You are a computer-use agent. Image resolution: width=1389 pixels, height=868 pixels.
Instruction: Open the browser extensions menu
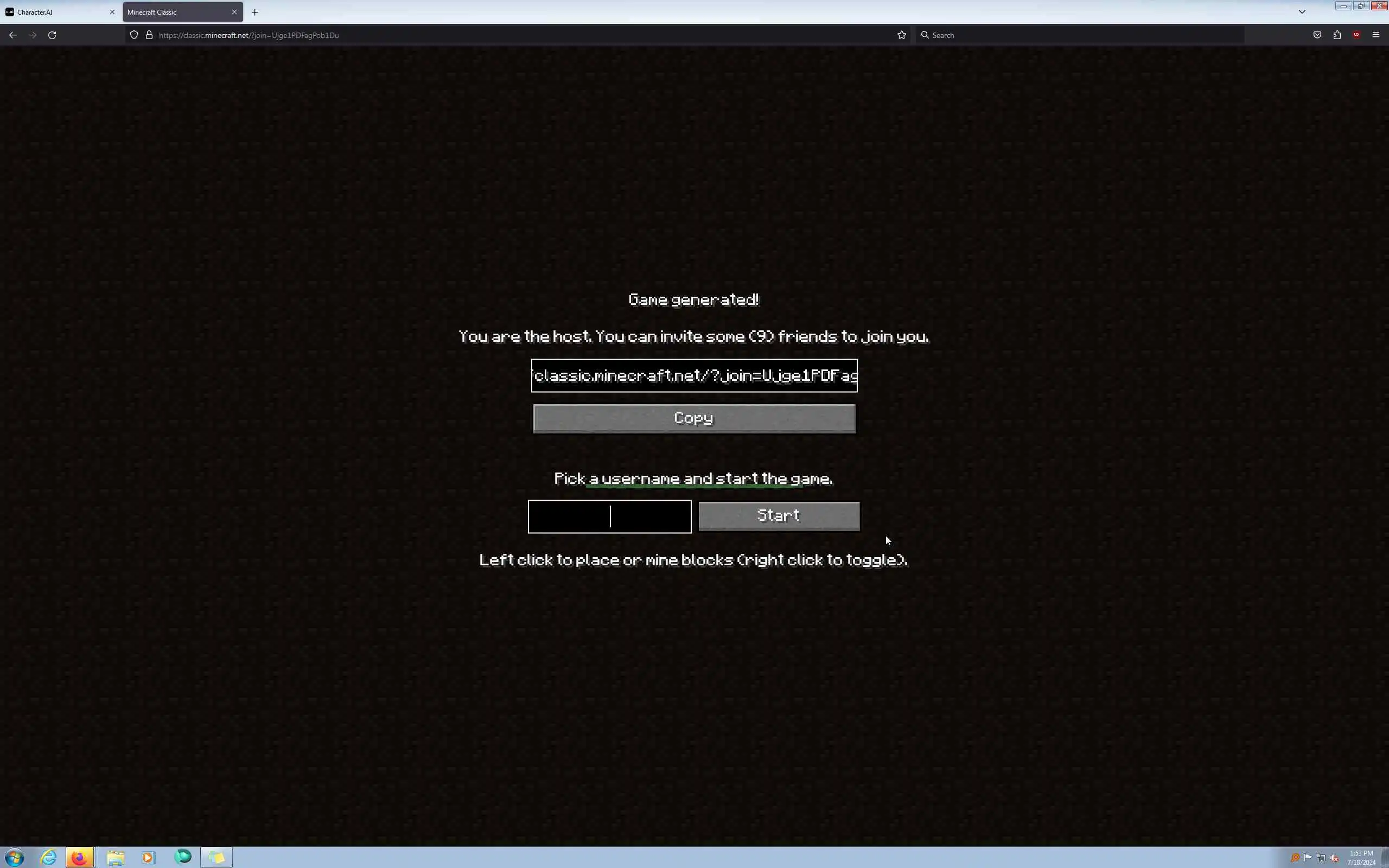coord(1337,35)
